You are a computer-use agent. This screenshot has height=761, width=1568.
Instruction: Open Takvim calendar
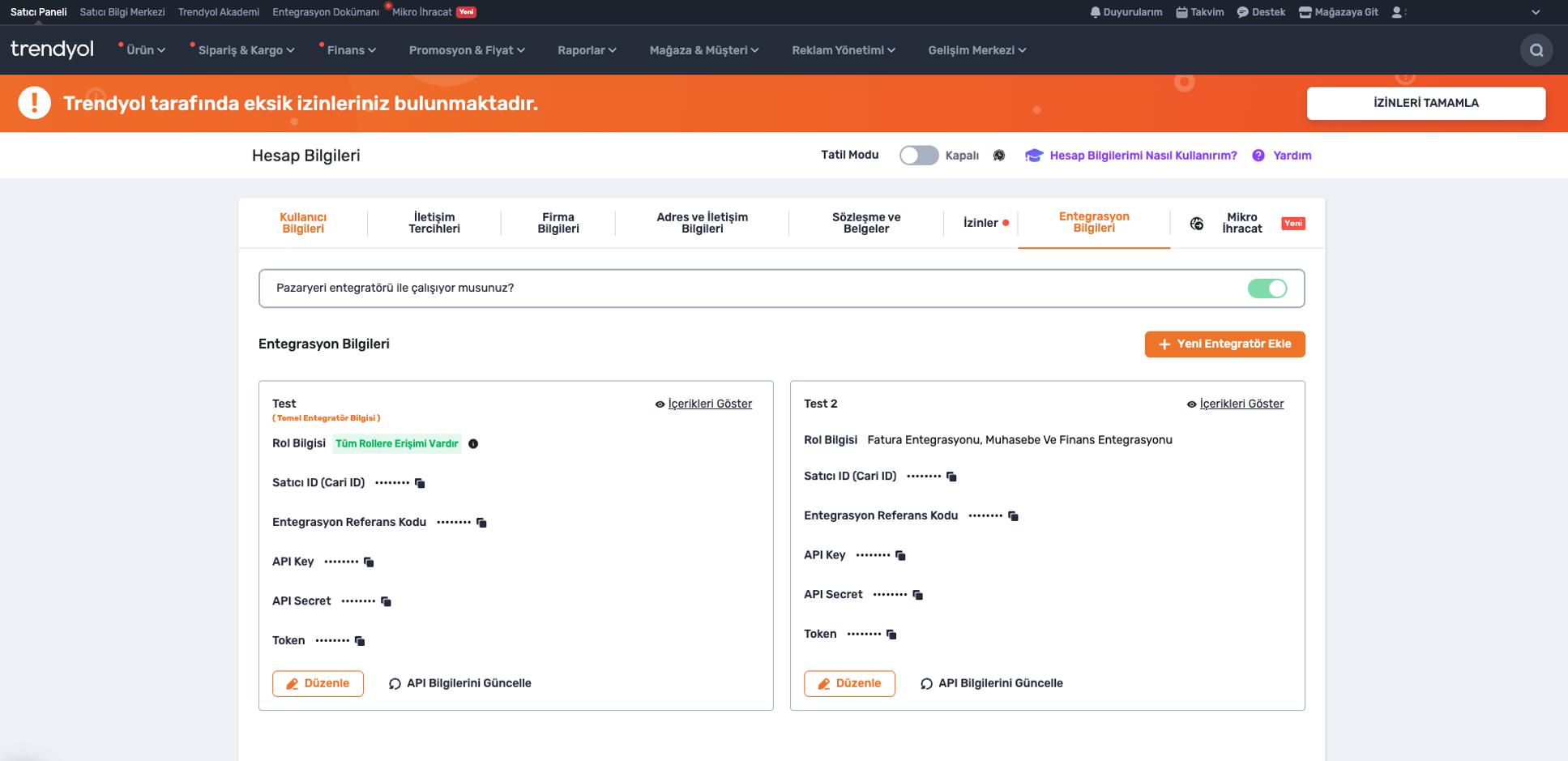click(x=1199, y=12)
